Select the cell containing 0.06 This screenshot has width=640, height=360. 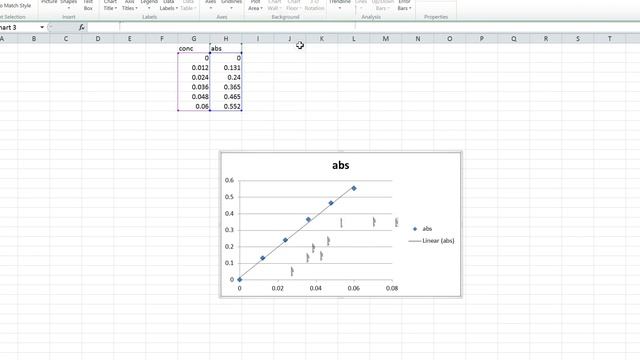click(x=194, y=106)
